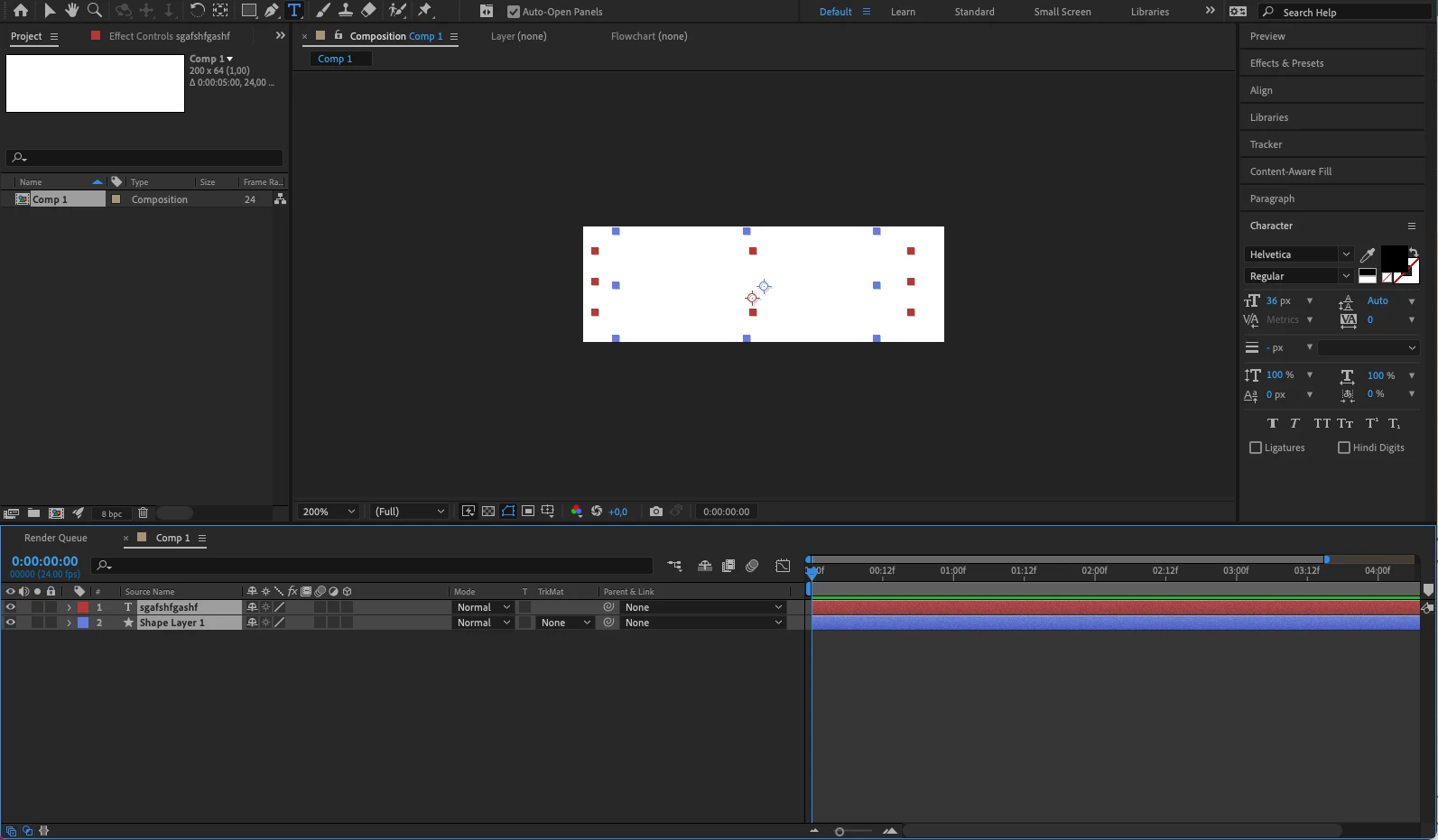Screen dimensions: 1438x840
Task: Select the Horizontal Type tool
Action: point(294,11)
